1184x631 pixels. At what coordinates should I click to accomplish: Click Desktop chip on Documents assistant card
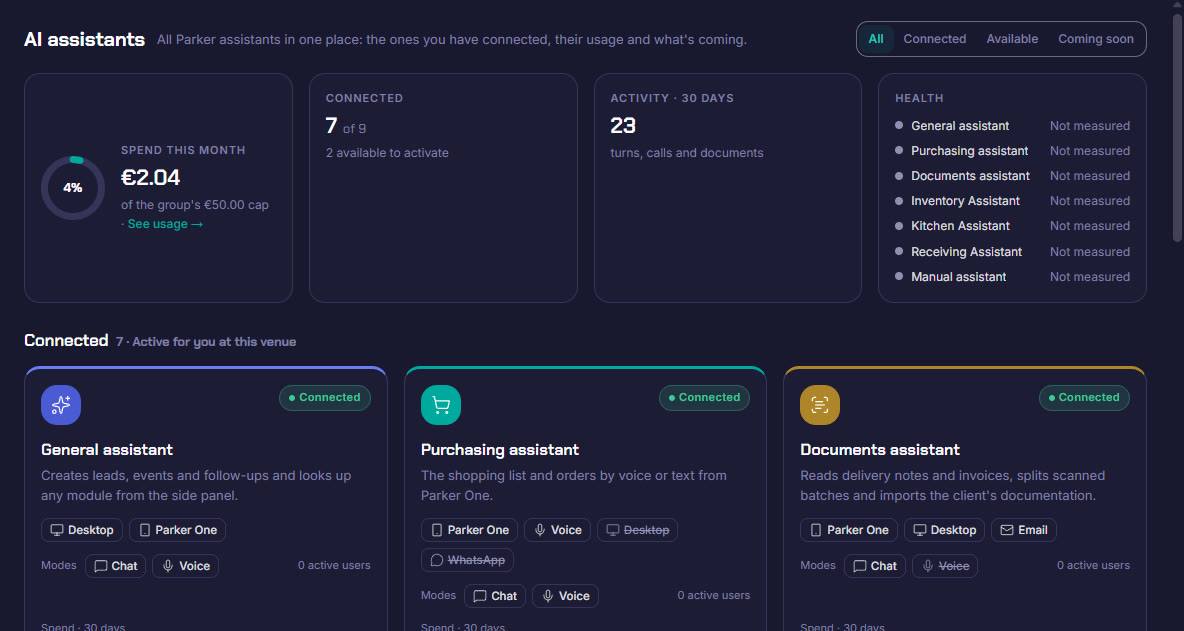point(945,530)
